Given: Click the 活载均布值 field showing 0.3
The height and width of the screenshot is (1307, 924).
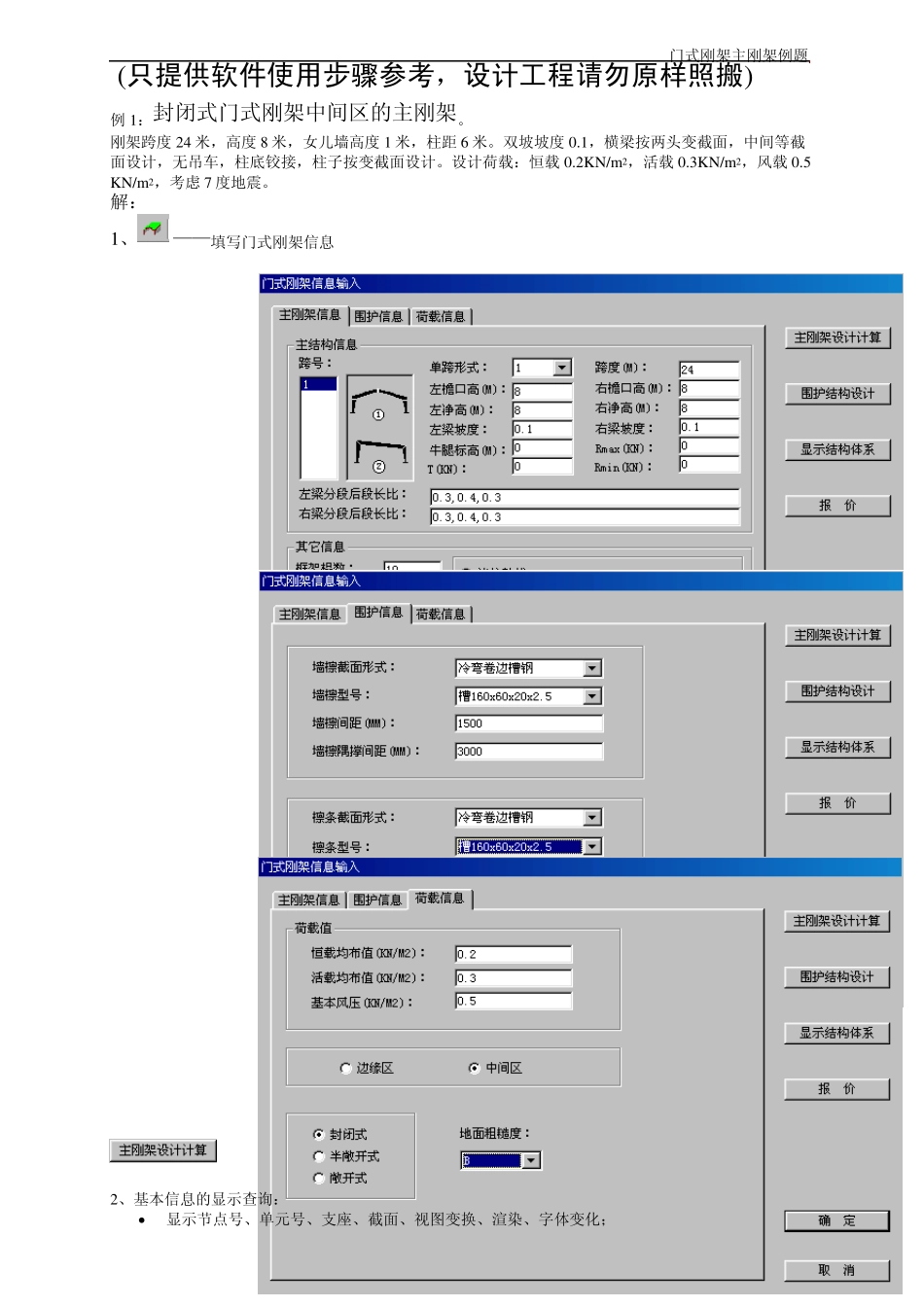Looking at the screenshot, I should click(514, 977).
